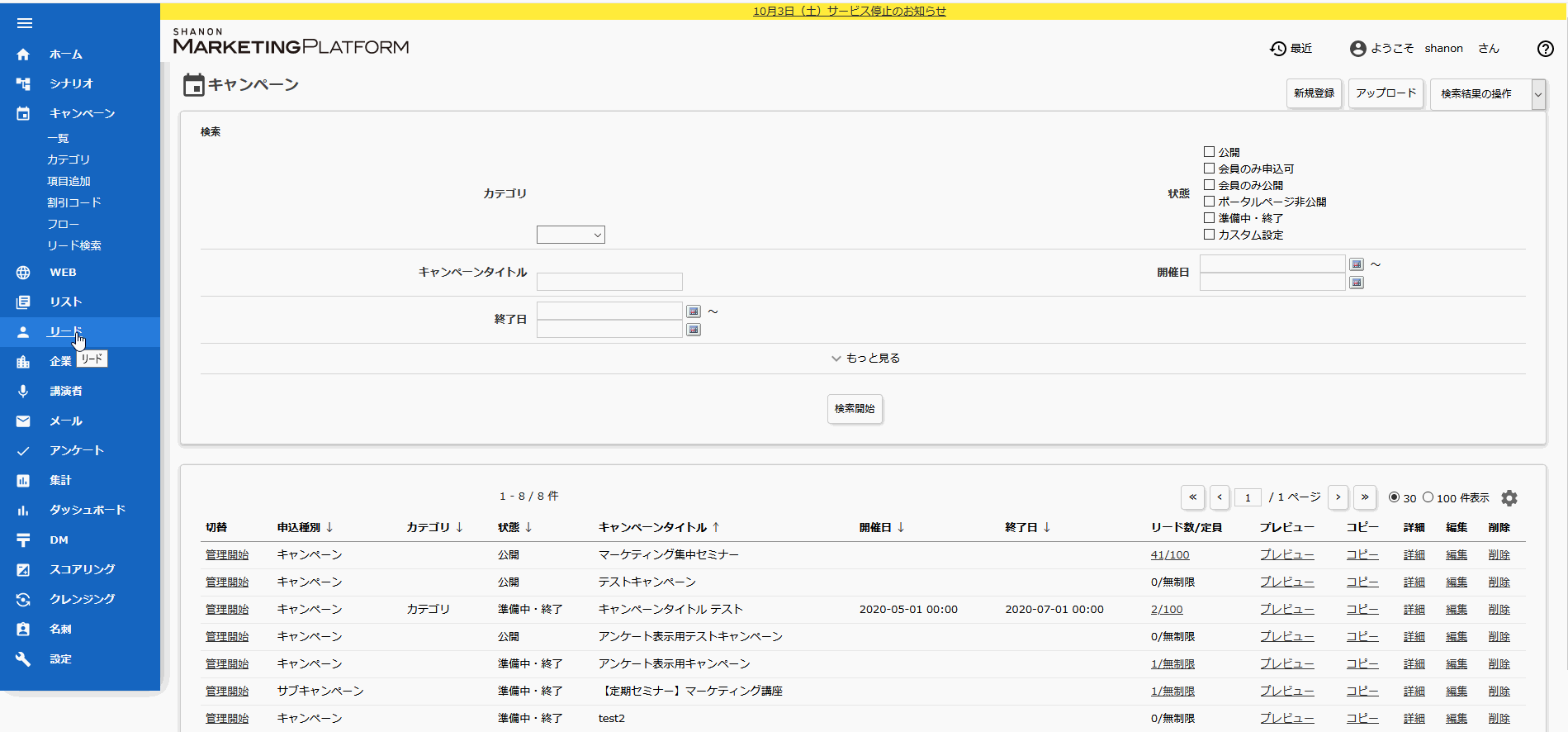Click the page number input field
The width and height of the screenshot is (1568, 732).
pyautogui.click(x=1248, y=497)
